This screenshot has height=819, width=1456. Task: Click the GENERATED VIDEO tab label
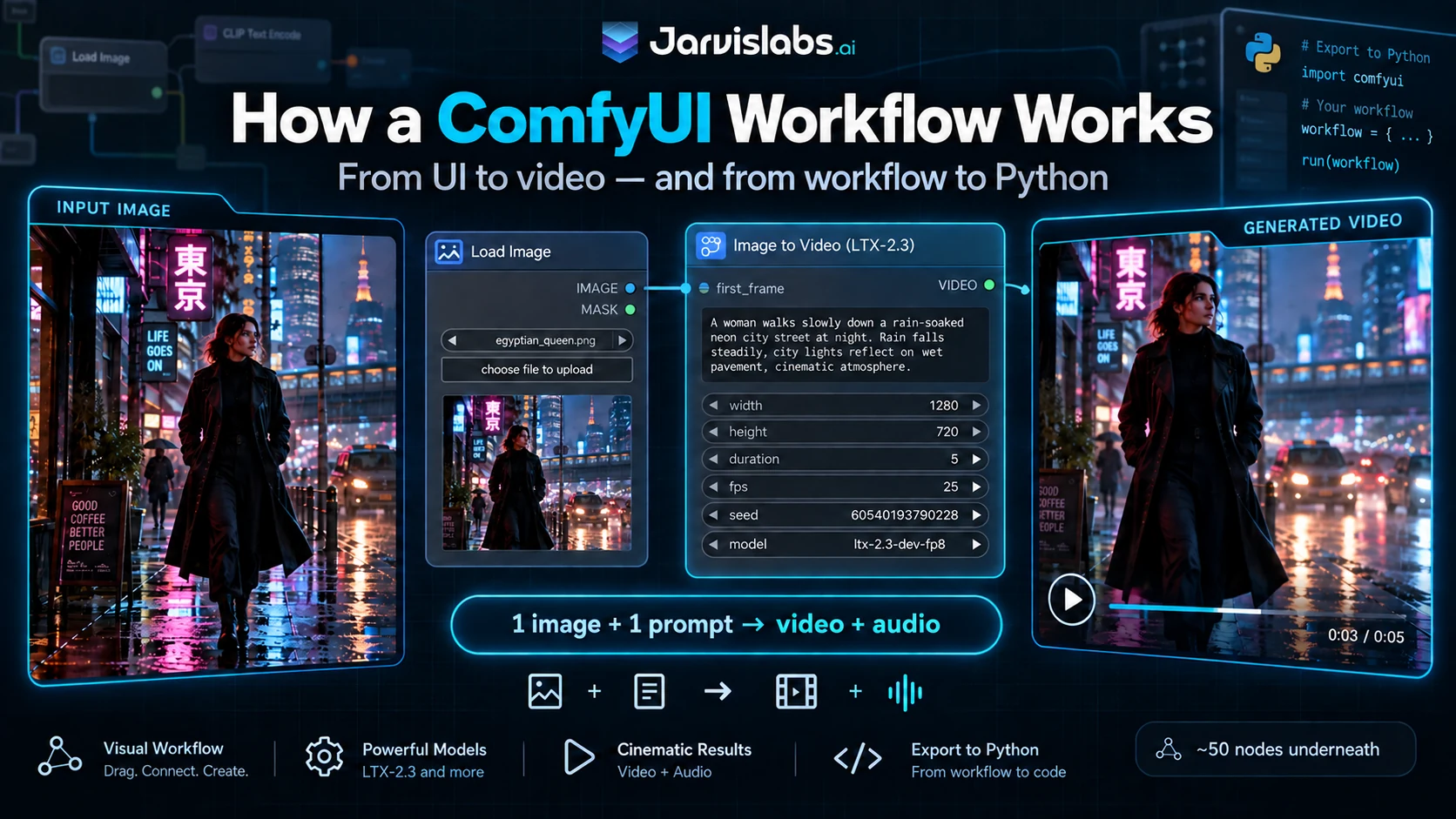click(1323, 224)
